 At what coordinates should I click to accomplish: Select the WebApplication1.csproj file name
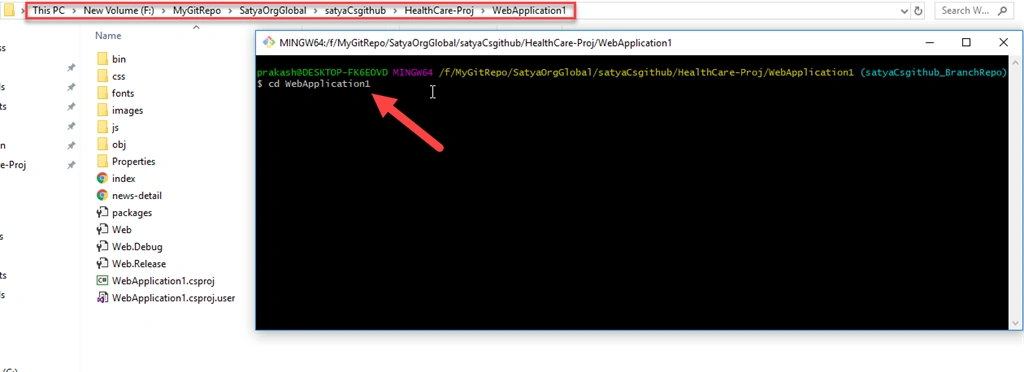pyautogui.click(x=163, y=281)
